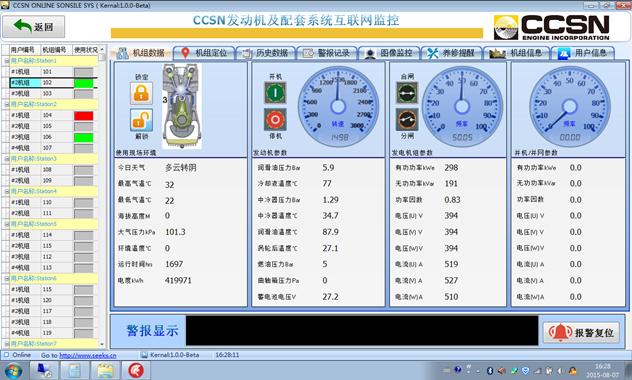Screen dimensions: 632x380
Task: Select unit row 103
Action: (53, 93)
